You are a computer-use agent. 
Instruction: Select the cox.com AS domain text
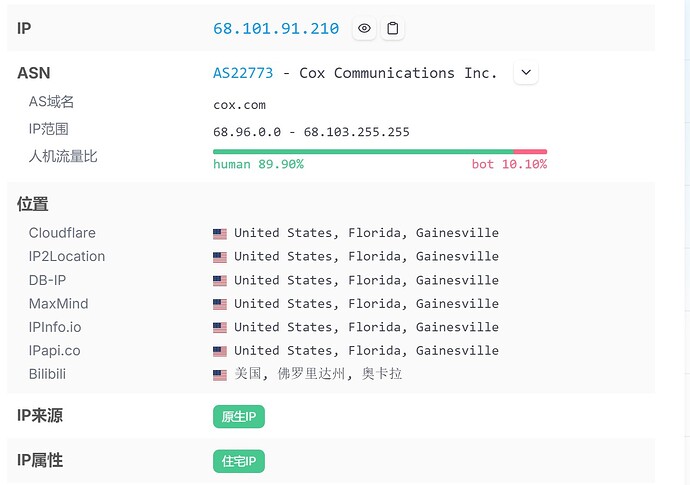[x=238, y=104]
